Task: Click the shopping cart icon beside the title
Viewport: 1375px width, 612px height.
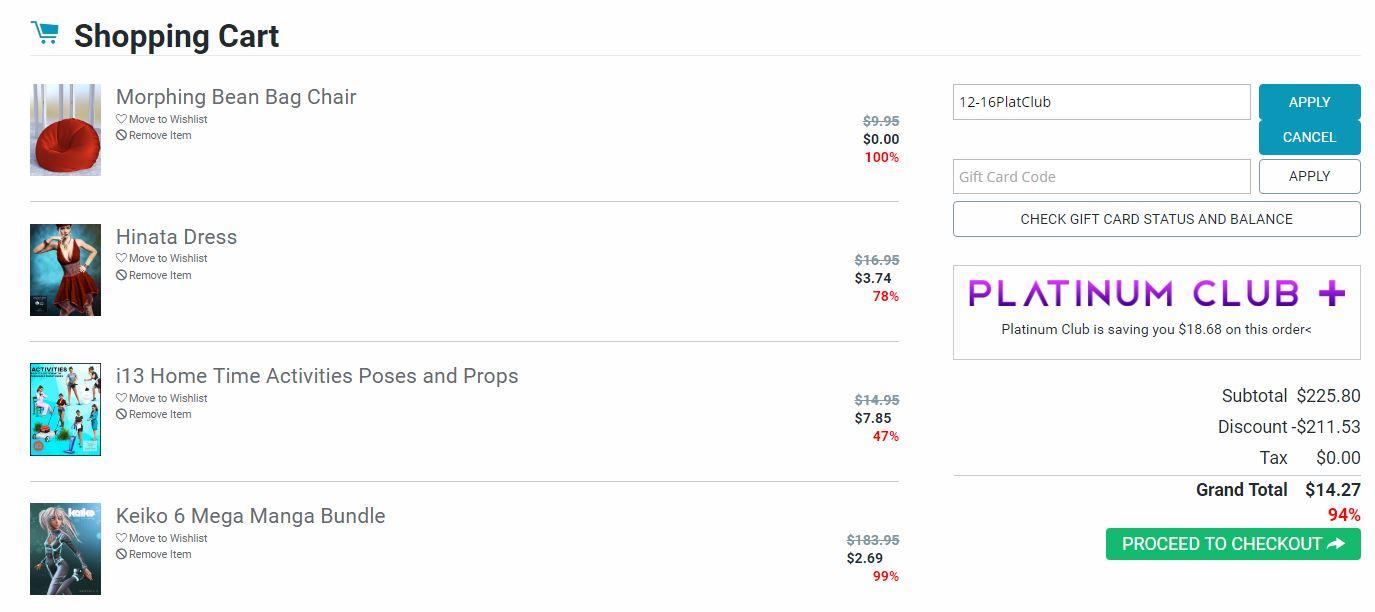Action: tap(45, 34)
